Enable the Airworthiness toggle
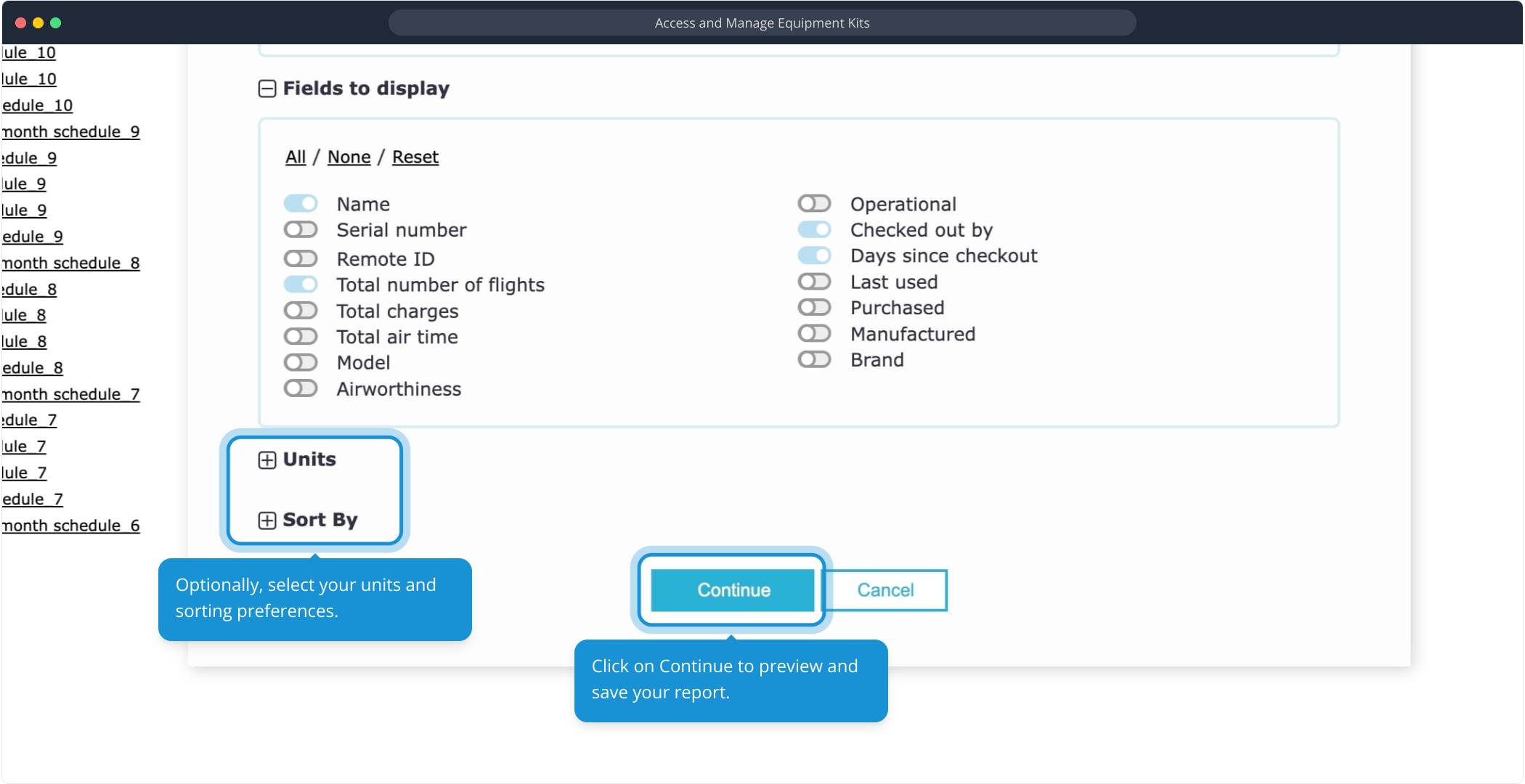 [301, 388]
